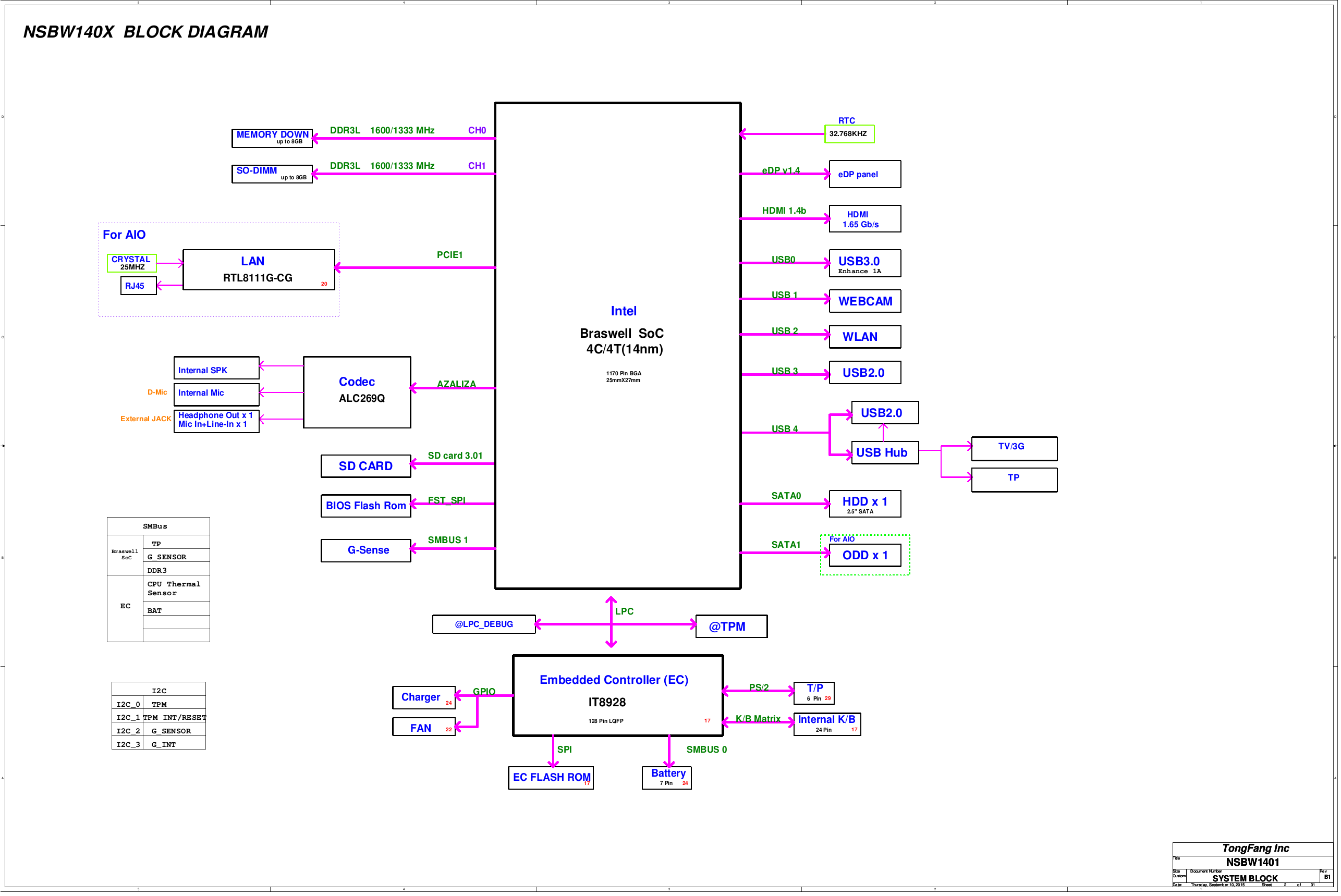The width and height of the screenshot is (1341, 896).
Task: Click the USB2.0 block above USB Hub
Action: (885, 413)
